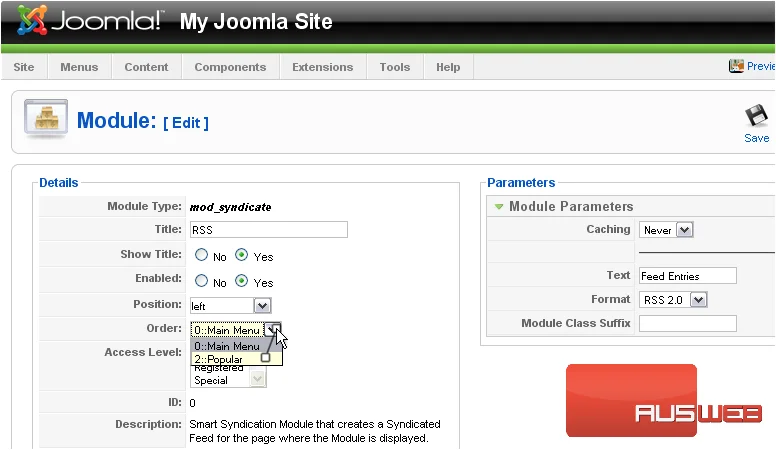Click the Module: [ Edit ] heading
This screenshot has width=776, height=450.
pyautogui.click(x=143, y=121)
